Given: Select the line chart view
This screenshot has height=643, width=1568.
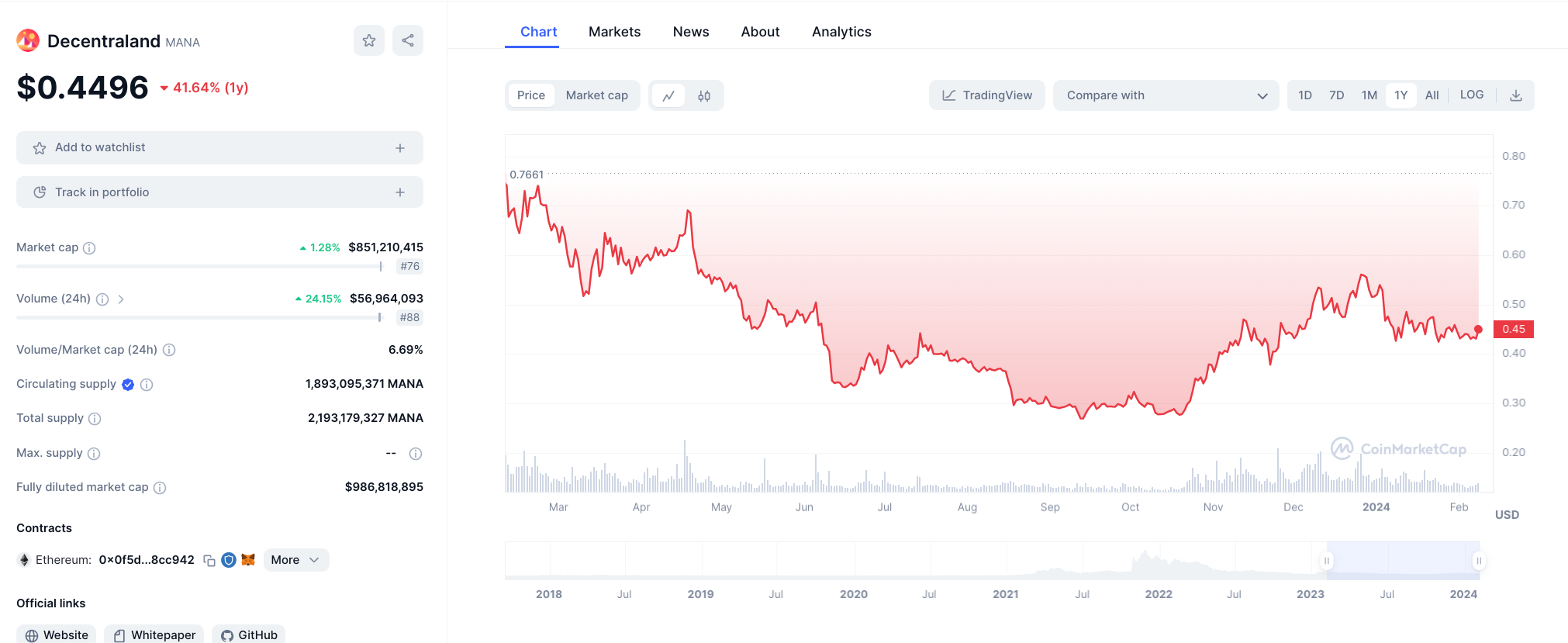Looking at the screenshot, I should coord(668,95).
